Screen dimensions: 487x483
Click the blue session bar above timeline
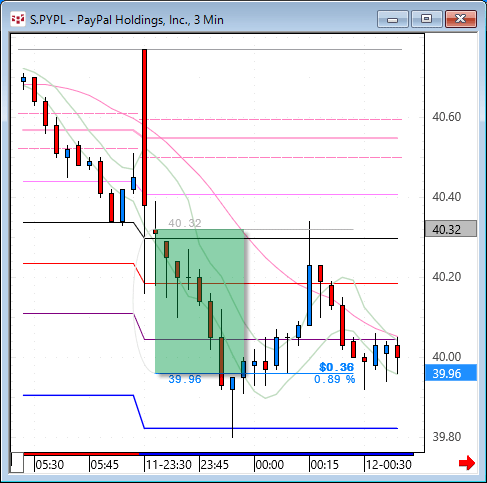(x=276, y=454)
